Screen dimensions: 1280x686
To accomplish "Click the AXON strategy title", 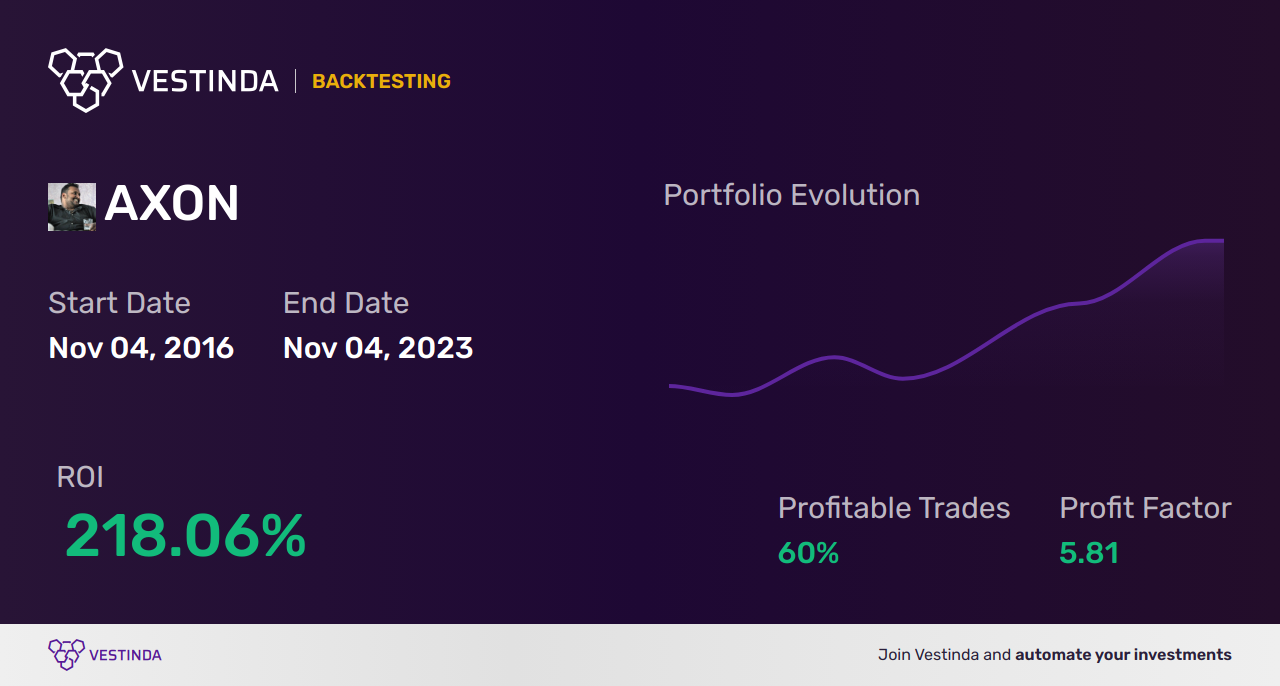I will 172,205.
